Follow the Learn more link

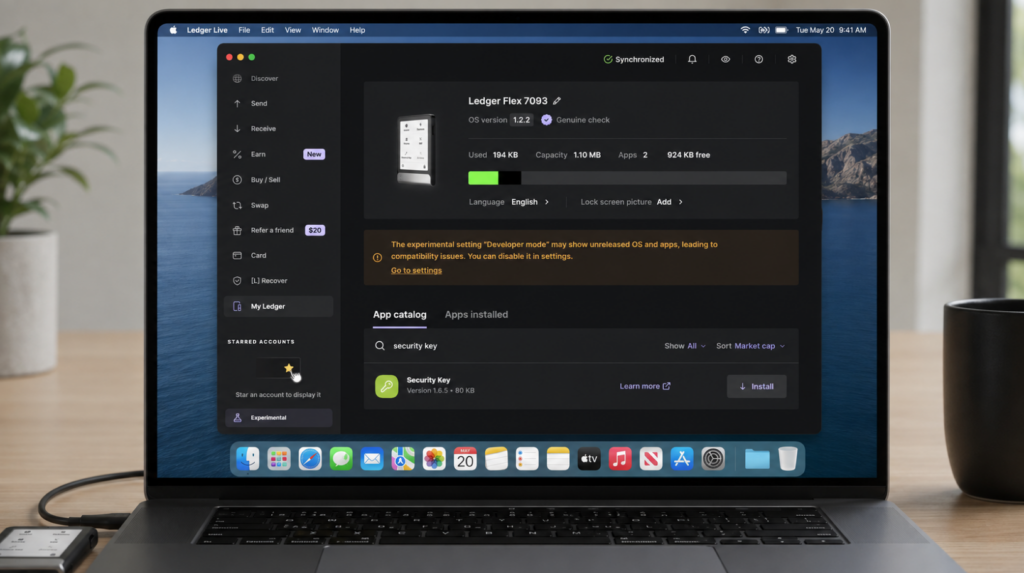pyautogui.click(x=645, y=386)
